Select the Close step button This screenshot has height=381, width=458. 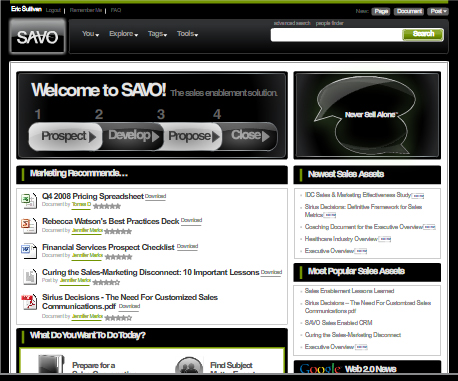click(x=249, y=136)
